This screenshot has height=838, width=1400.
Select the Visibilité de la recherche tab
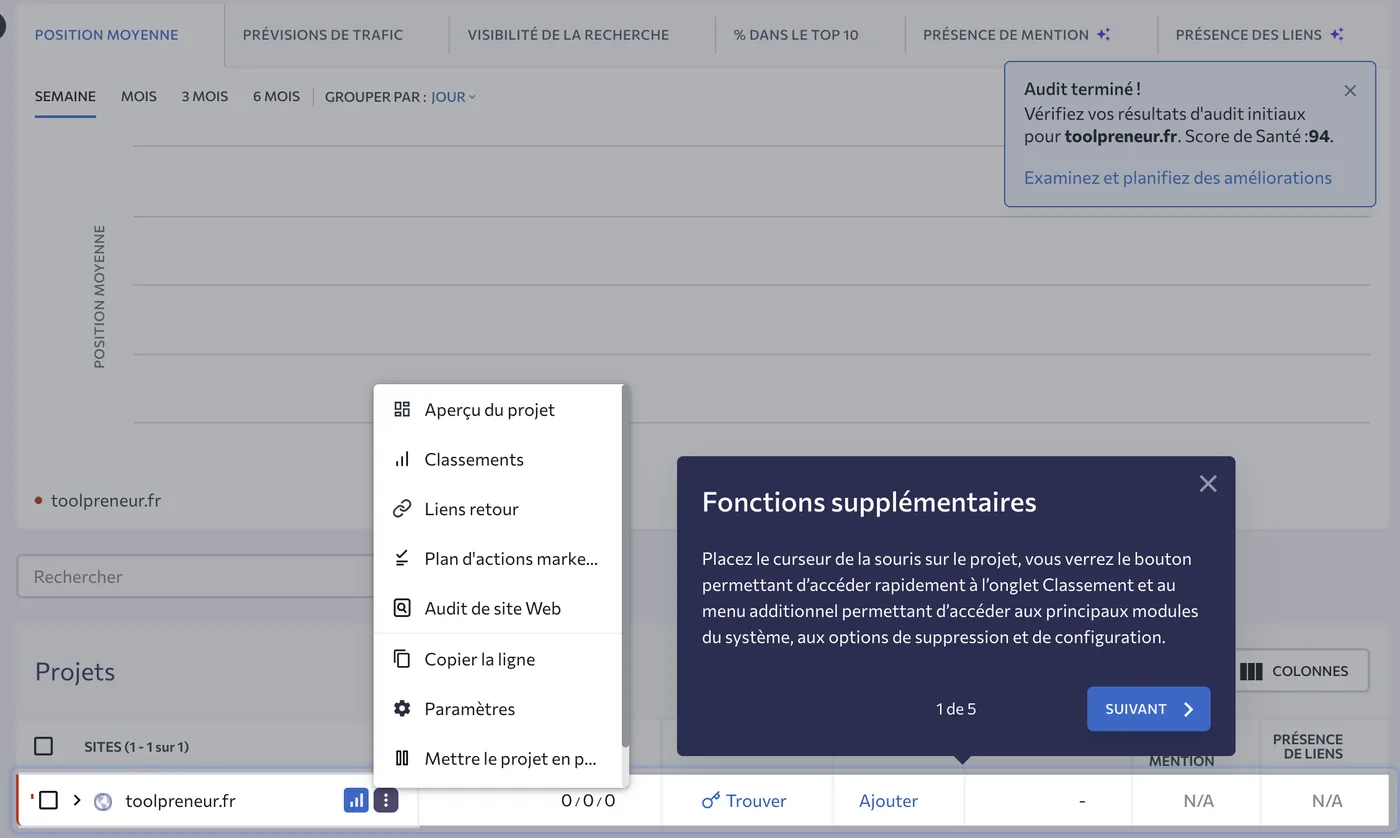[568, 34]
